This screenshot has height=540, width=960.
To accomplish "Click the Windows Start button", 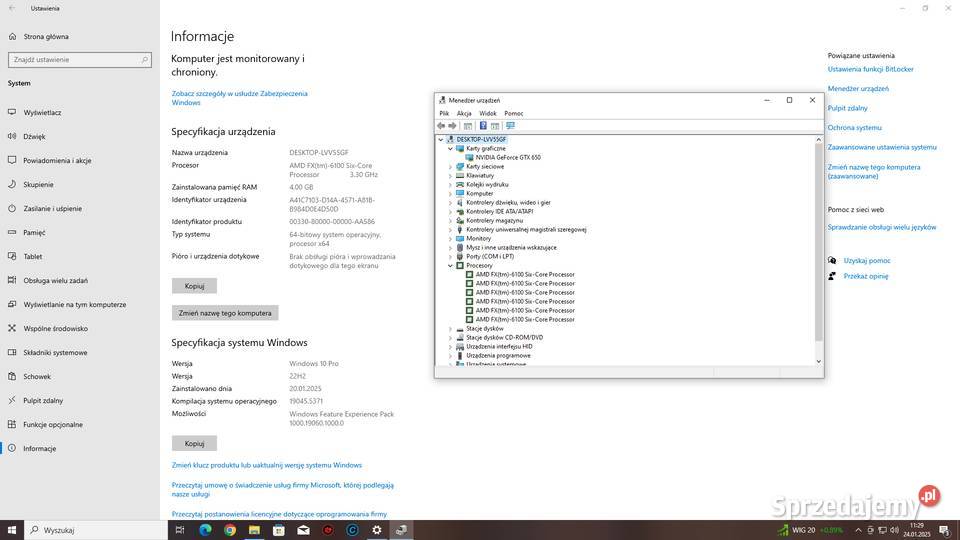I will click(x=12, y=530).
